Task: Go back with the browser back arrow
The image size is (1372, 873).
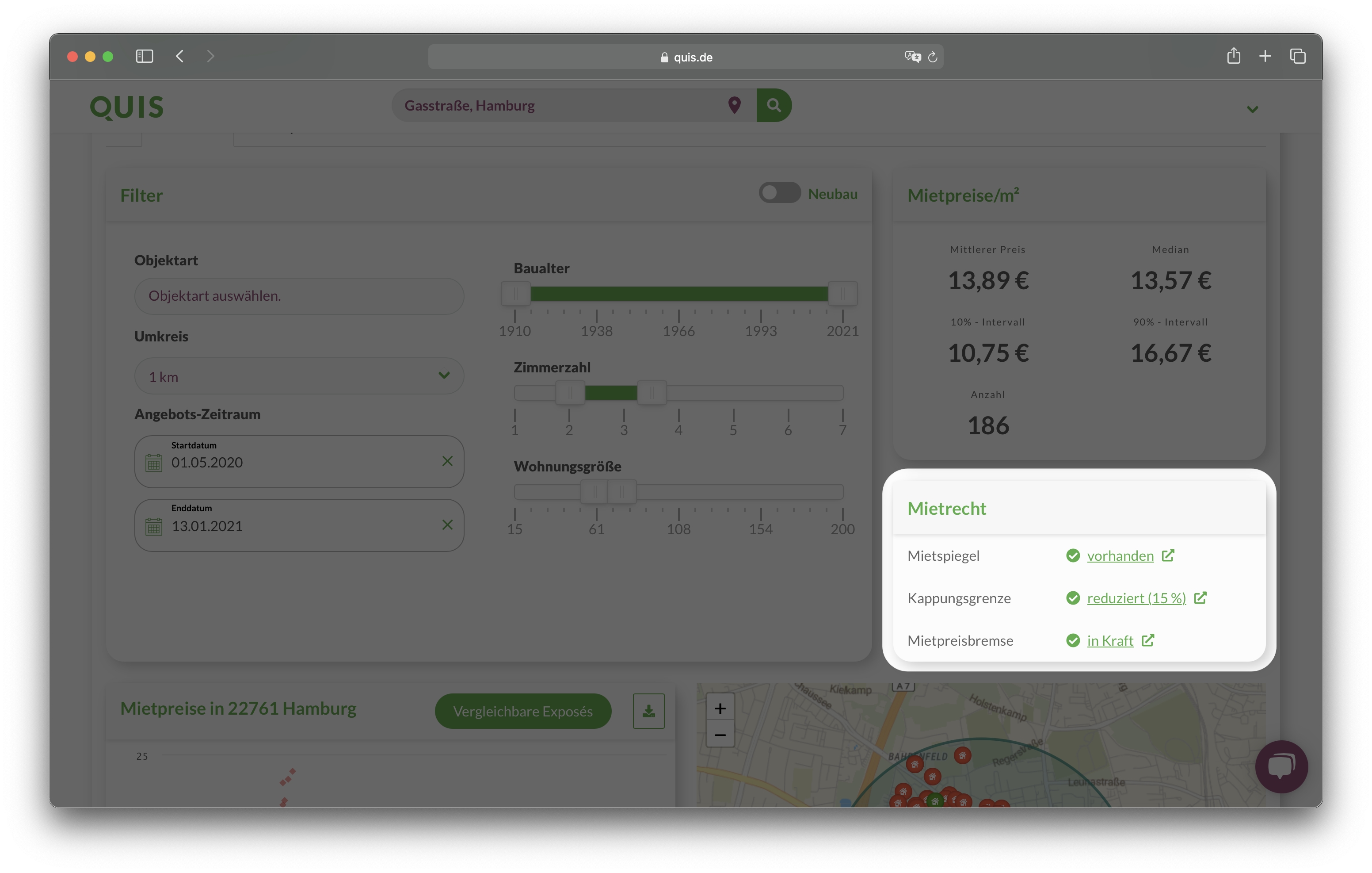Action: tap(179, 56)
